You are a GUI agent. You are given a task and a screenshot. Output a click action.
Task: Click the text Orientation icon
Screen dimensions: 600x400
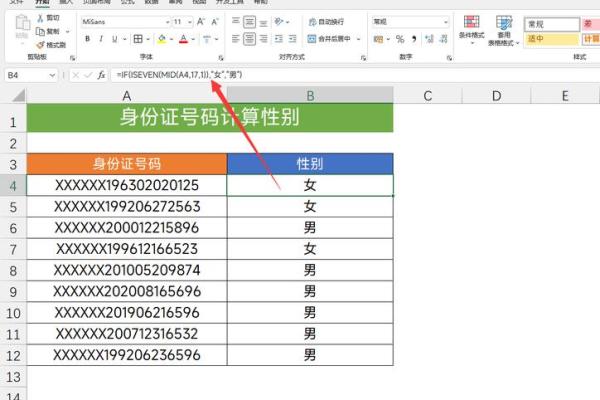pos(279,22)
